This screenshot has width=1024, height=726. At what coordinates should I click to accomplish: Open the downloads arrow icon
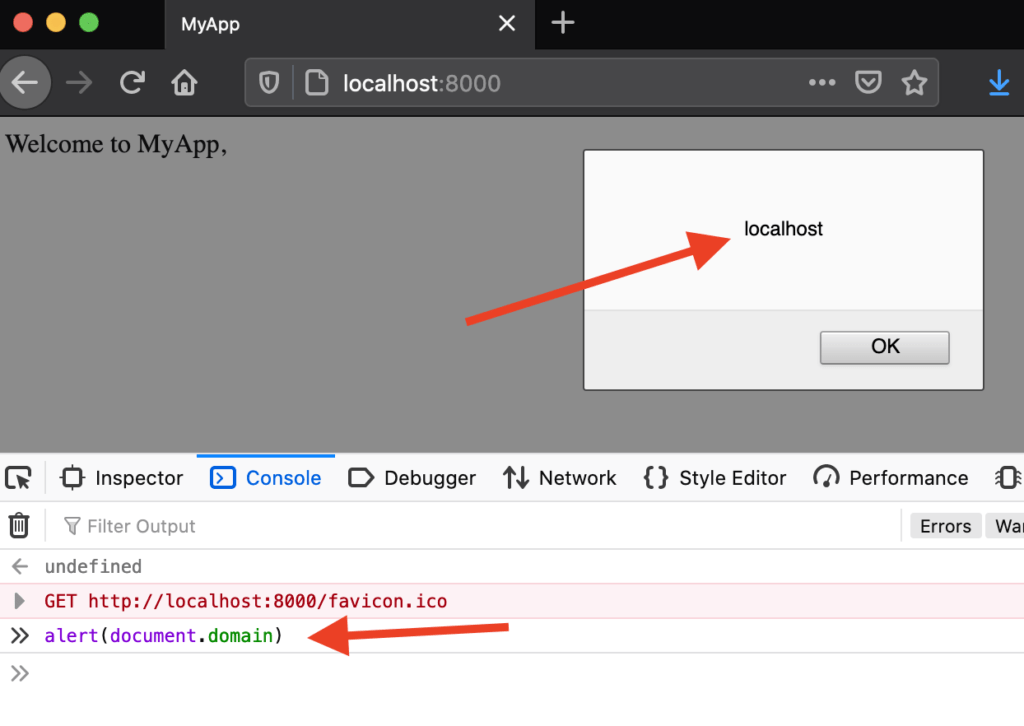coord(999,83)
